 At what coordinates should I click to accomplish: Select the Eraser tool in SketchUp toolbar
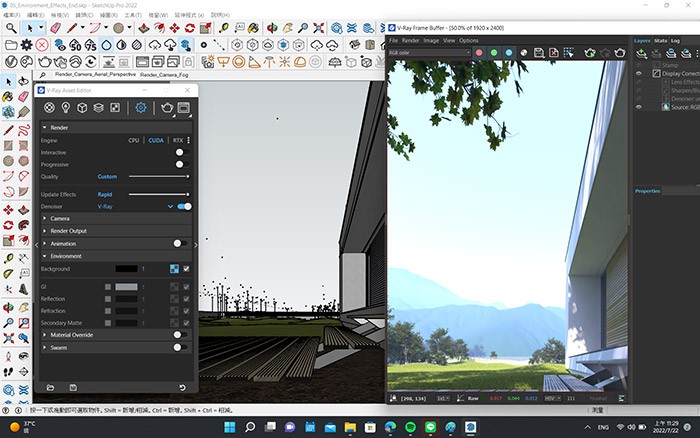click(x=55, y=29)
